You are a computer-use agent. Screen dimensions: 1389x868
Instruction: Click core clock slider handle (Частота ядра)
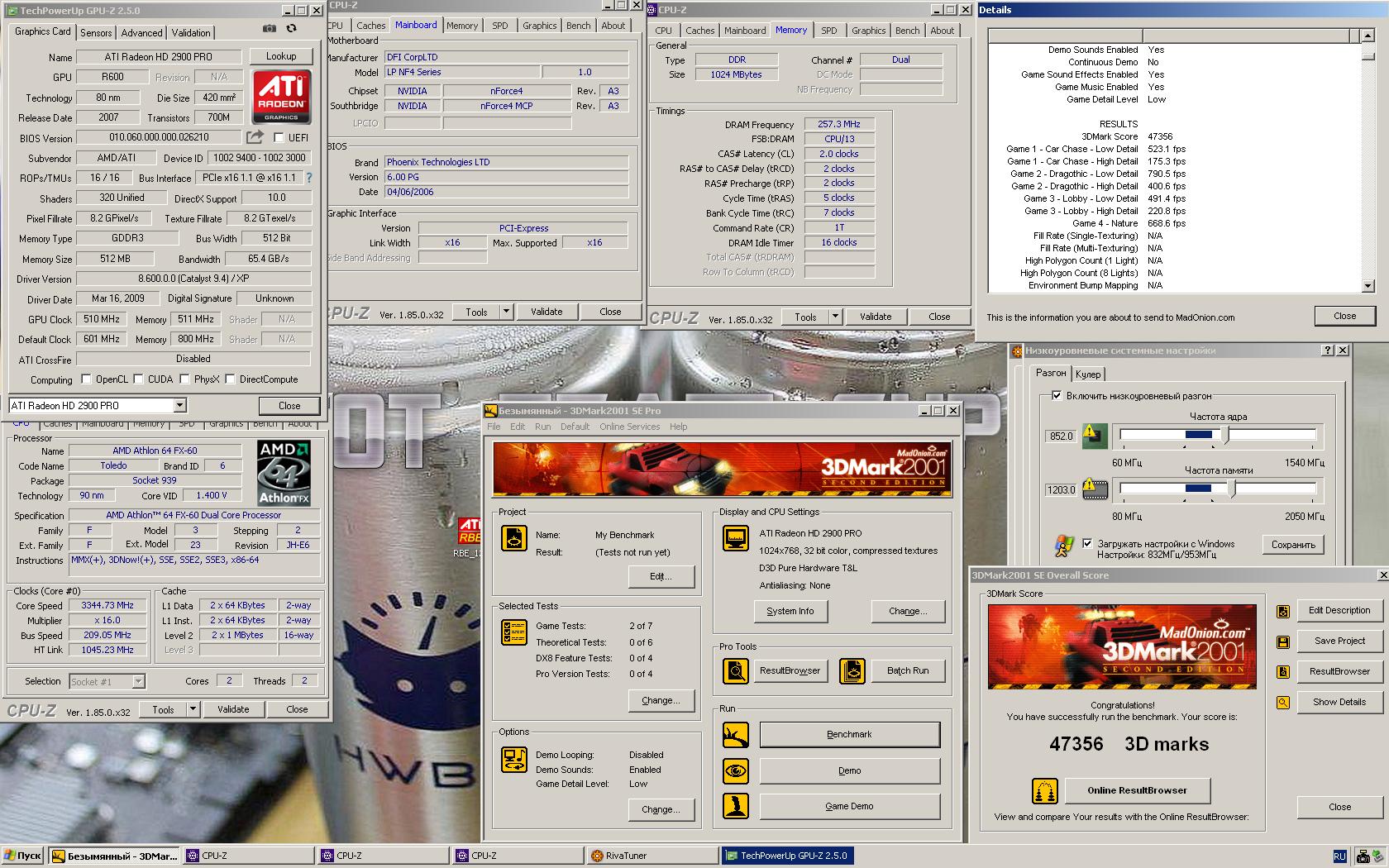tap(1225, 435)
